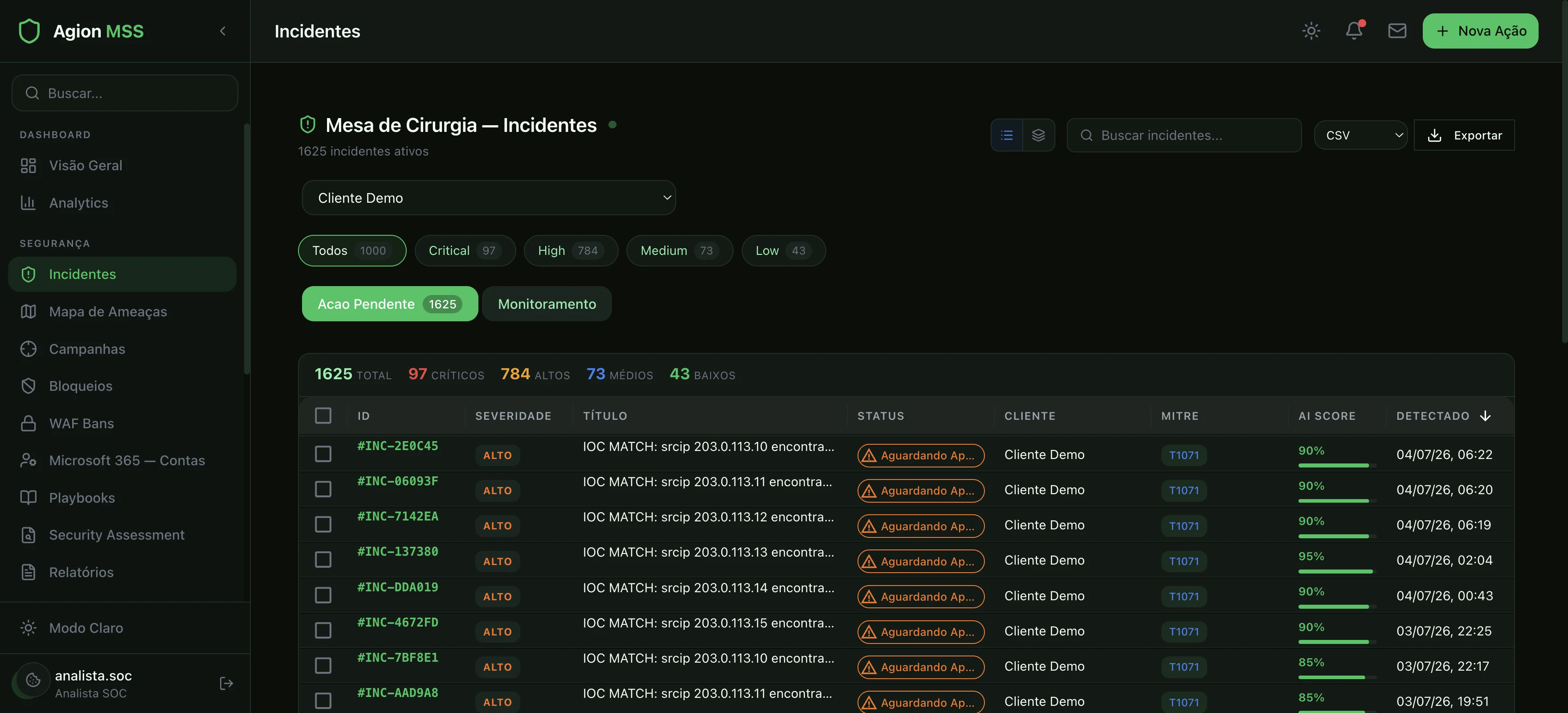Open Playbooks in the sidebar
The height and width of the screenshot is (713, 1568).
[x=122, y=497]
